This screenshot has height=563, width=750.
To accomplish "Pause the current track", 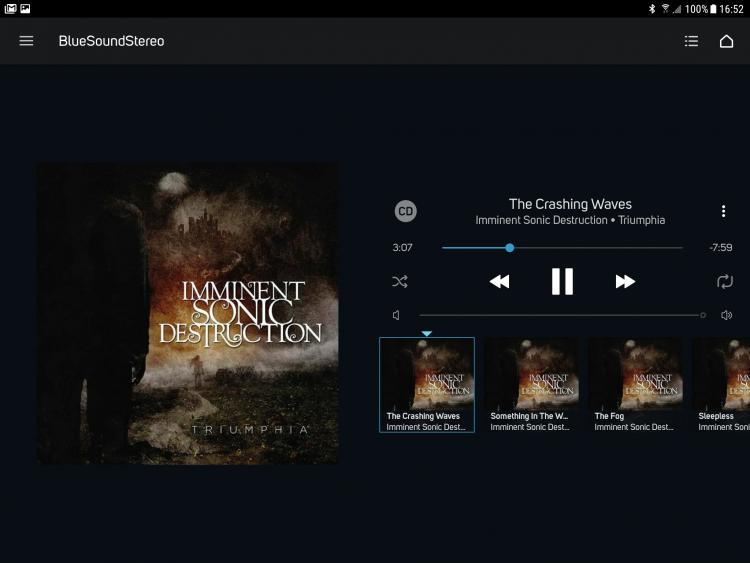I will [562, 281].
